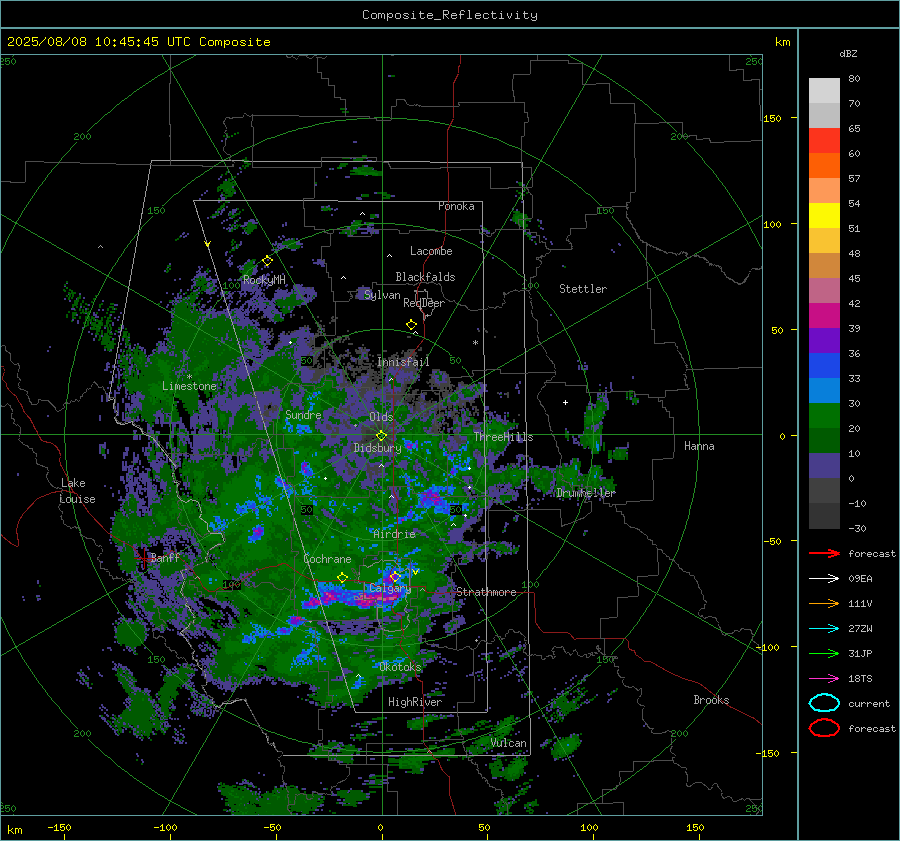Click the Airdrie city label
Viewport: 900px width, 841px height.
click(394, 534)
